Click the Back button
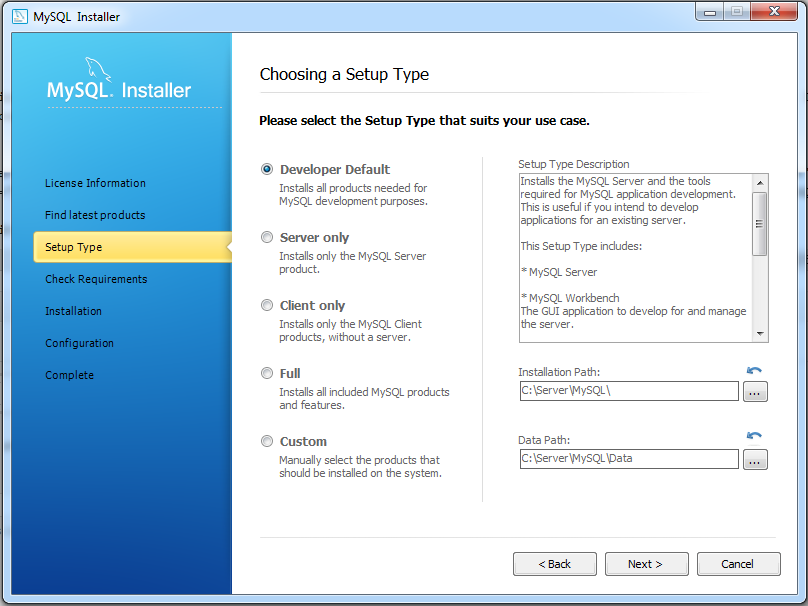 (x=554, y=564)
